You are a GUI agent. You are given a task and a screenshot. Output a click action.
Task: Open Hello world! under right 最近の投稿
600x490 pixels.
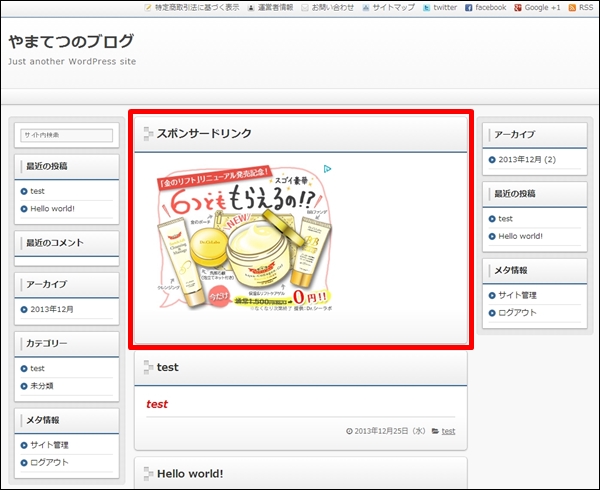click(x=520, y=236)
